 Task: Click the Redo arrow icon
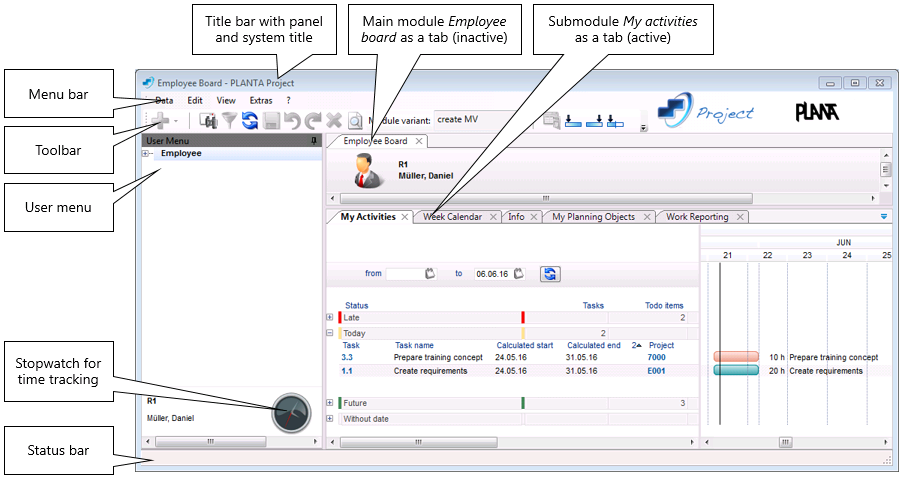pos(313,120)
